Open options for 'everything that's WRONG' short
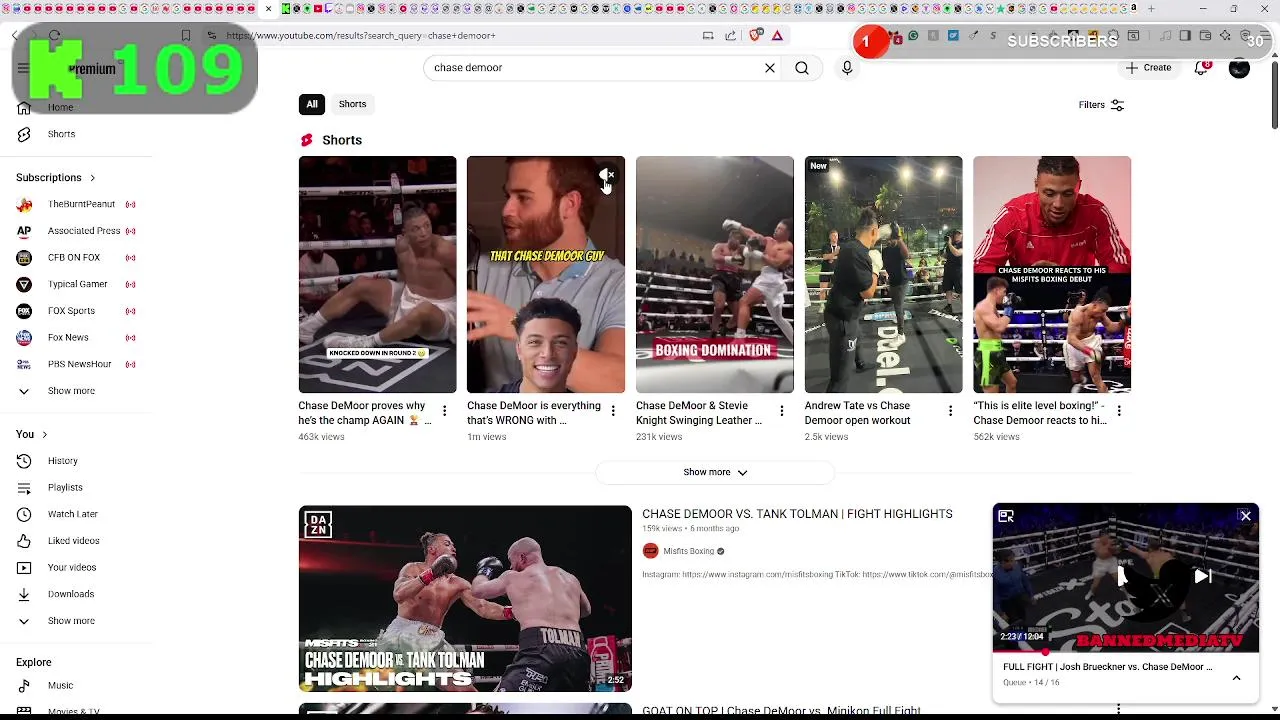 click(613, 411)
